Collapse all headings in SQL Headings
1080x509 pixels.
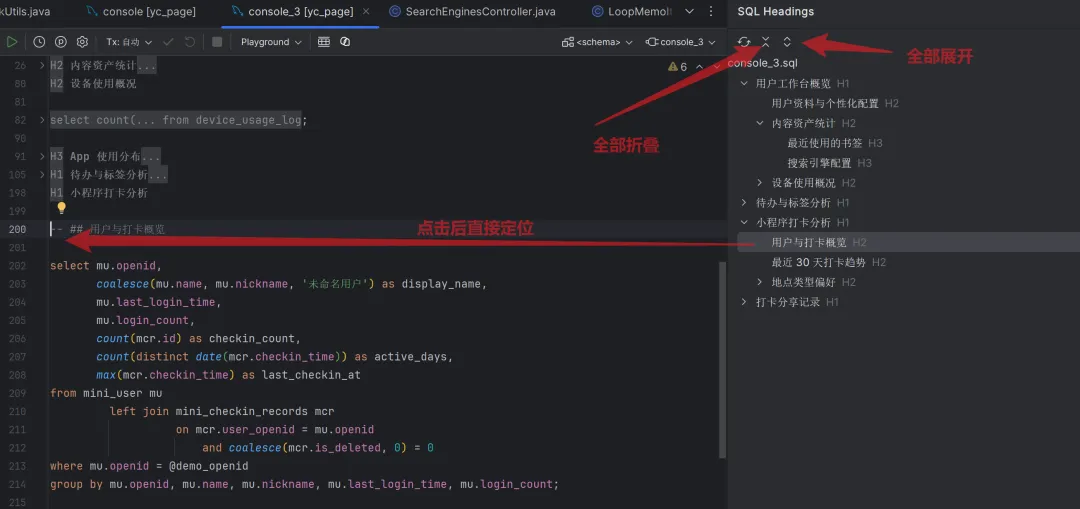point(765,42)
